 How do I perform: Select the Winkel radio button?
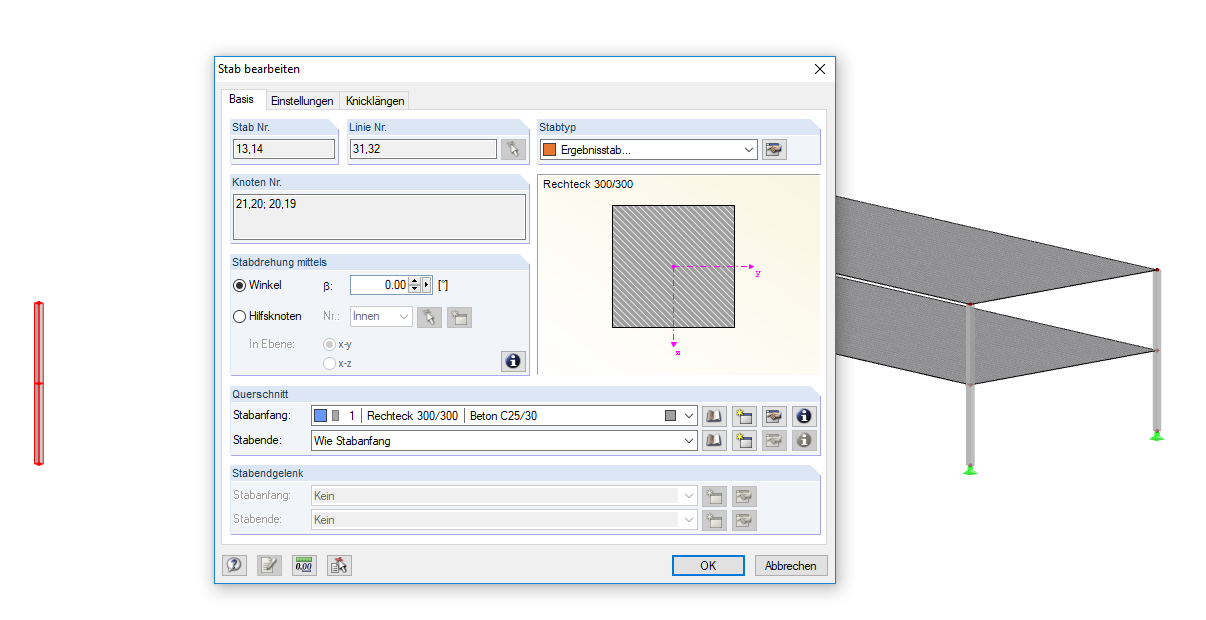pos(240,285)
